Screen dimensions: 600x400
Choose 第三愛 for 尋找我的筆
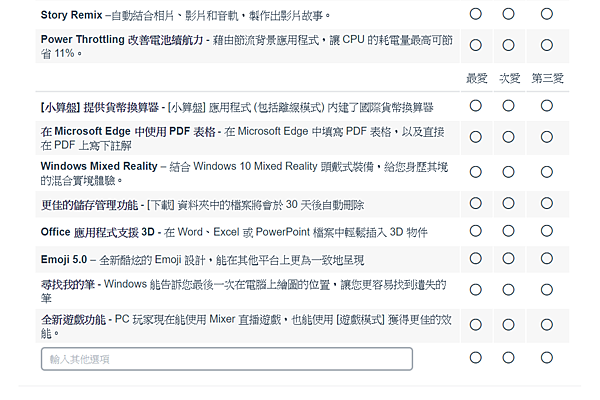pyautogui.click(x=547, y=290)
